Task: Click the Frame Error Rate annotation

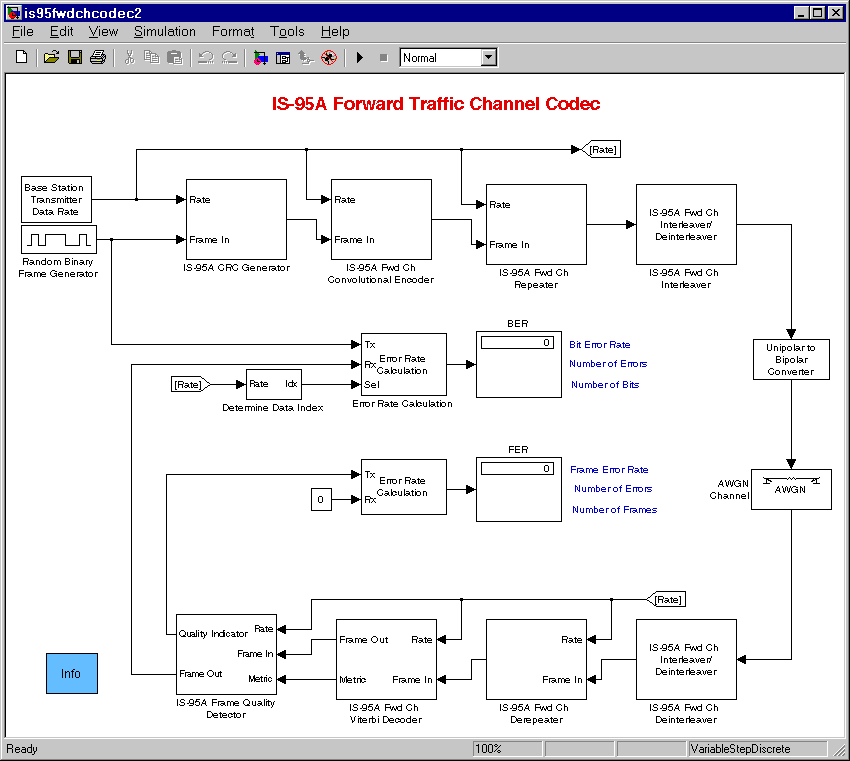Action: click(609, 469)
